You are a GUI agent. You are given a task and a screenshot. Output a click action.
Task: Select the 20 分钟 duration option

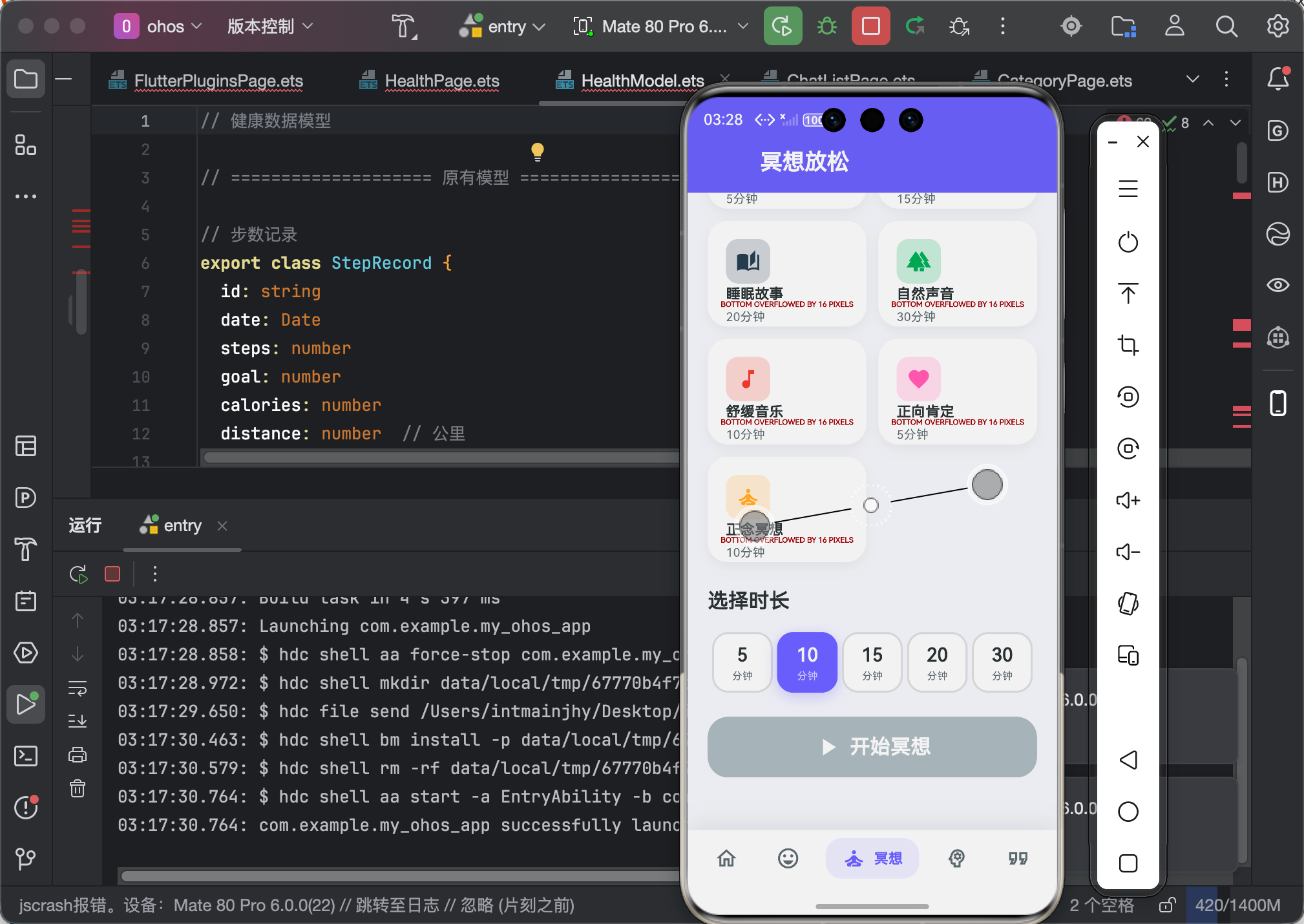[937, 662]
